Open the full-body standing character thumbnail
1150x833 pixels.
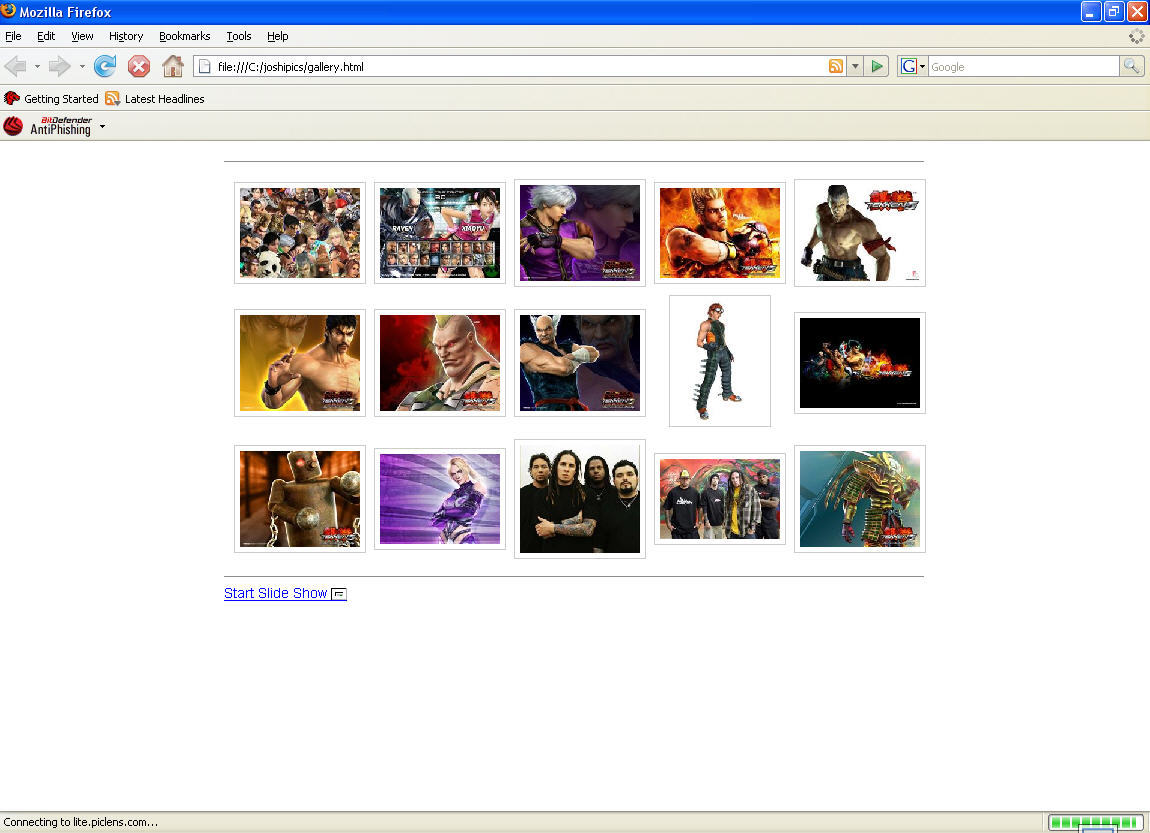(x=720, y=361)
